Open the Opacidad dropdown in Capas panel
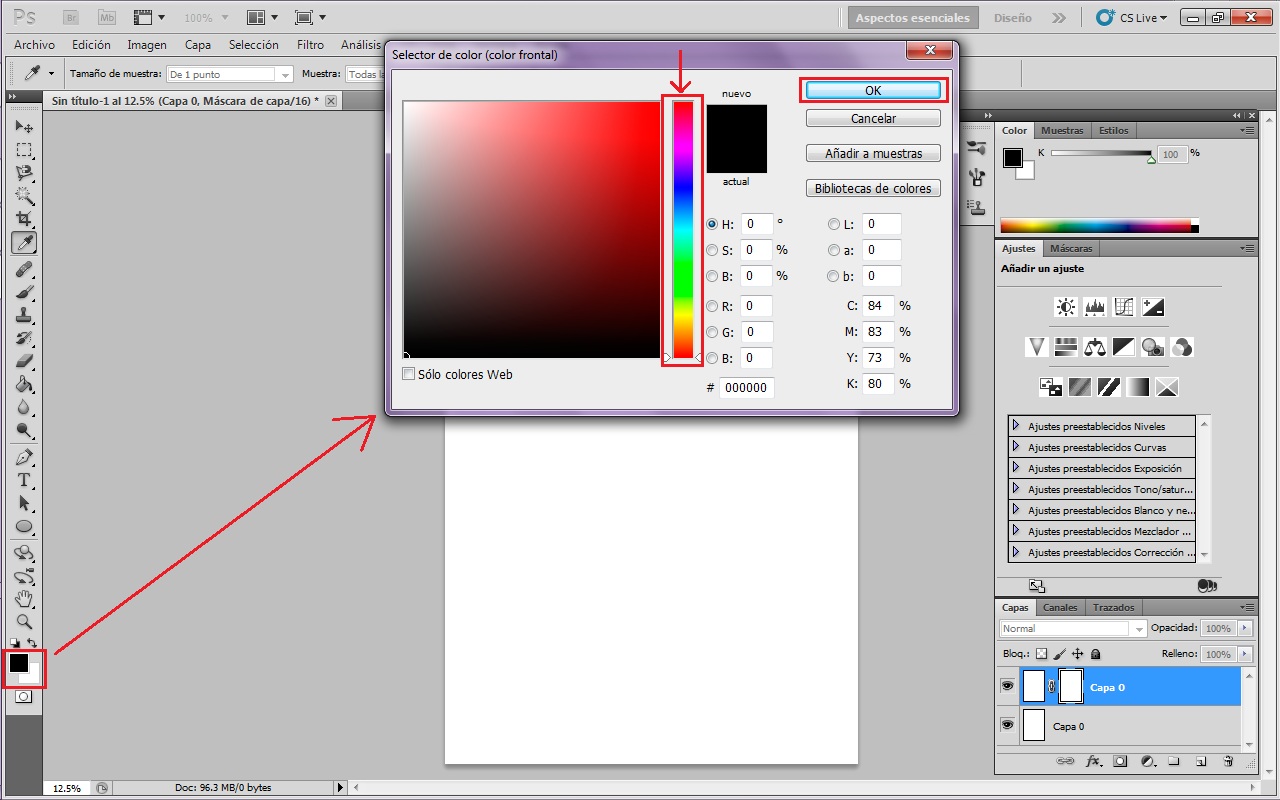Image resolution: width=1280 pixels, height=800 pixels. click(x=1243, y=628)
